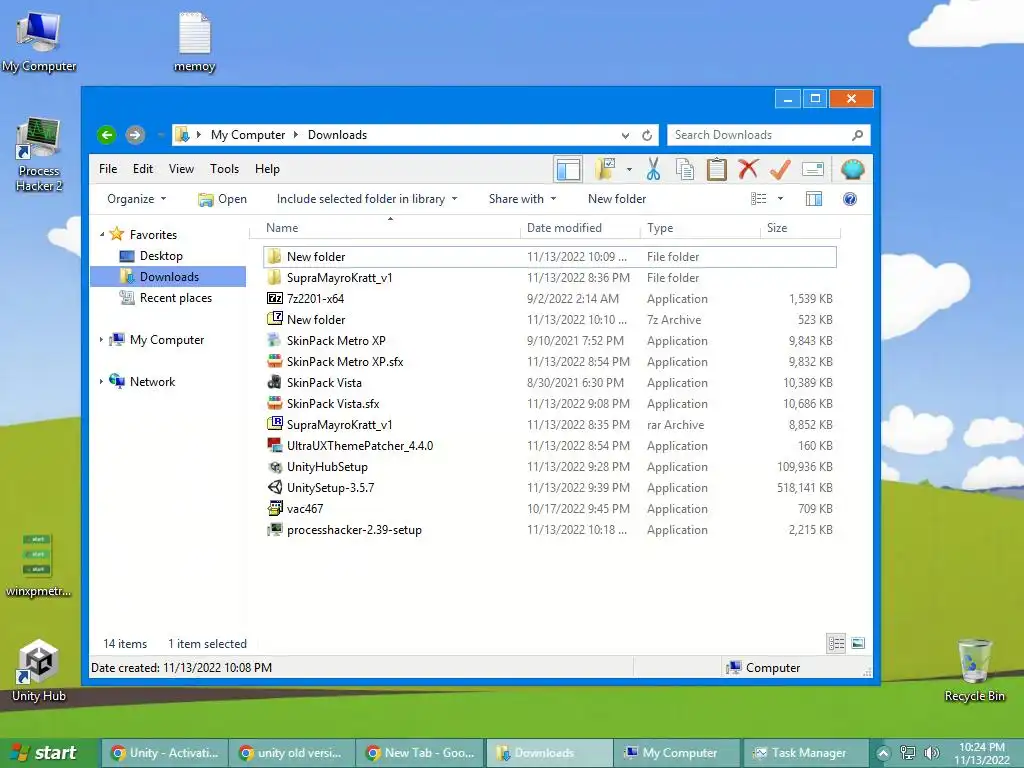Select Desktop in Favorites

coord(161,256)
